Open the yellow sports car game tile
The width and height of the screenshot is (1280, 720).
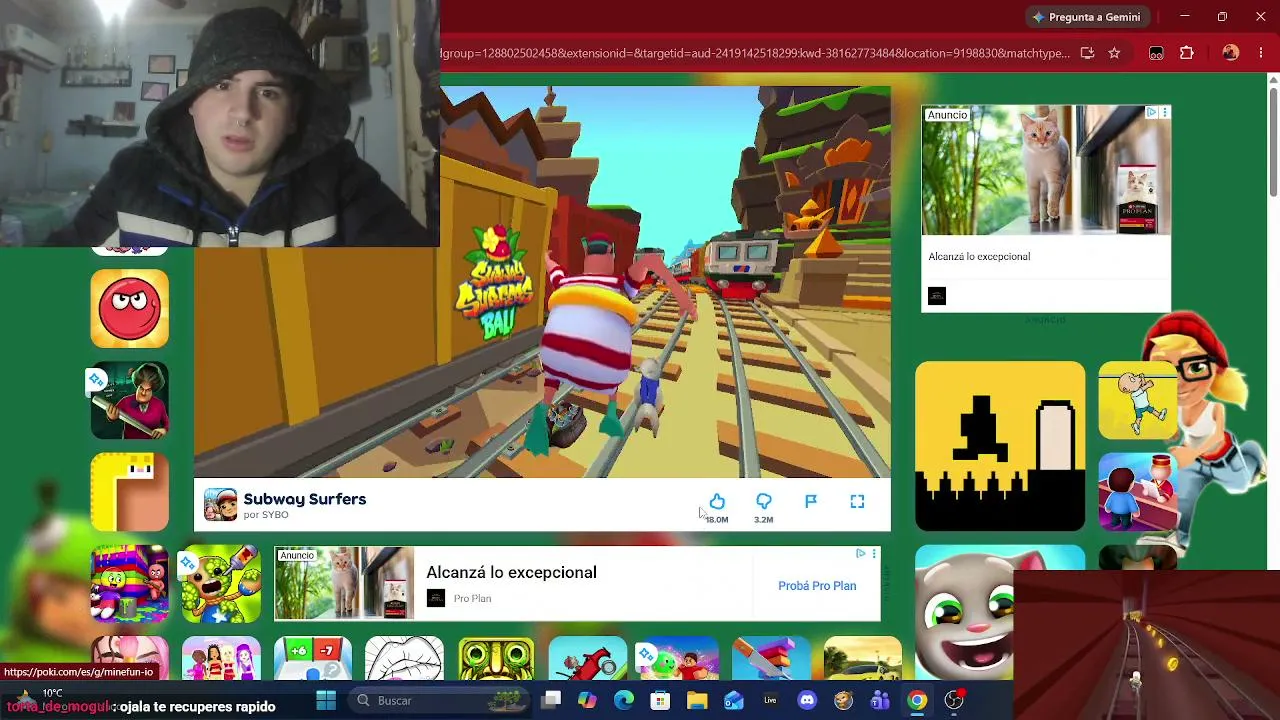(863, 658)
